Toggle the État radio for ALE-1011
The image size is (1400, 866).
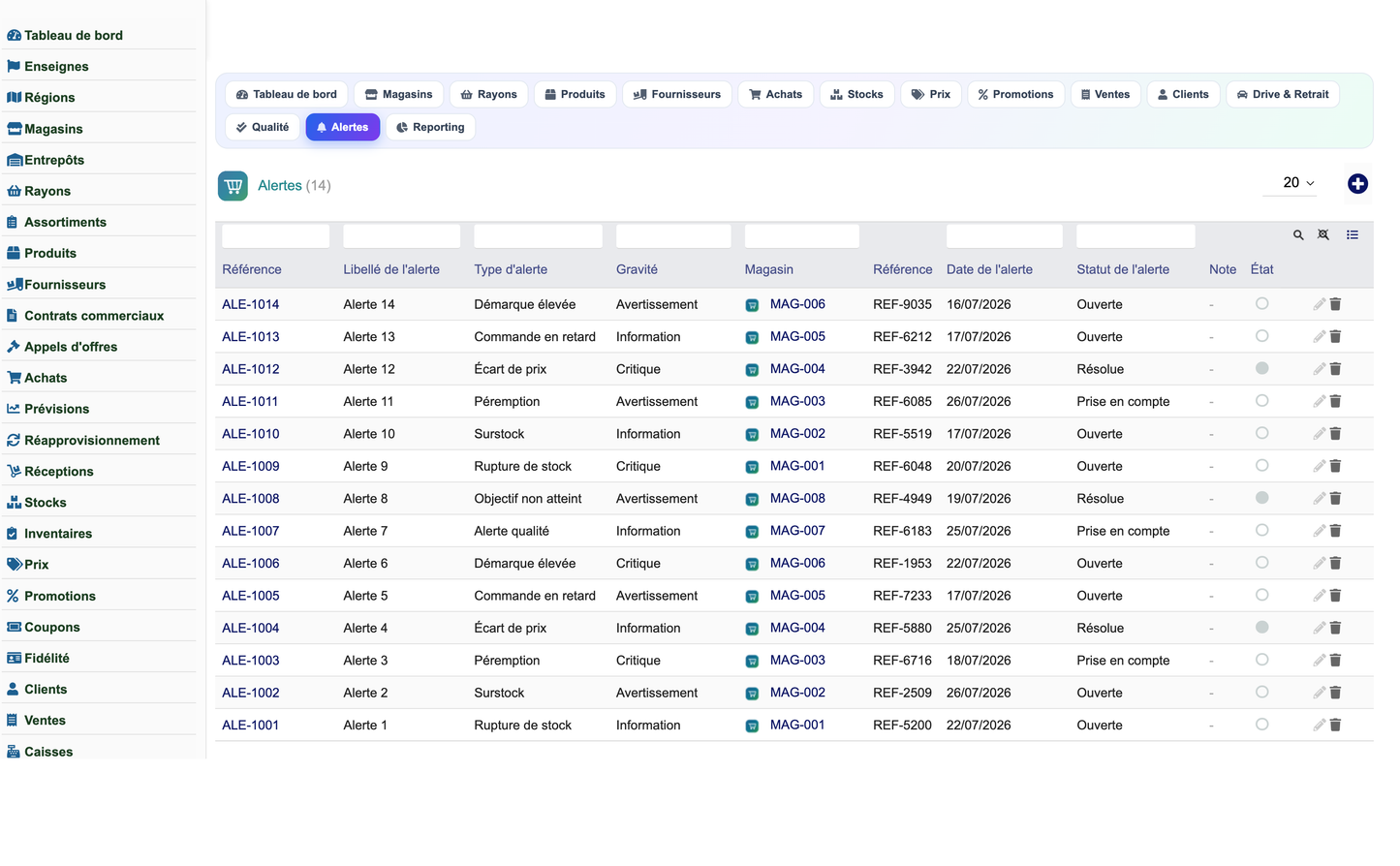coord(1261,400)
